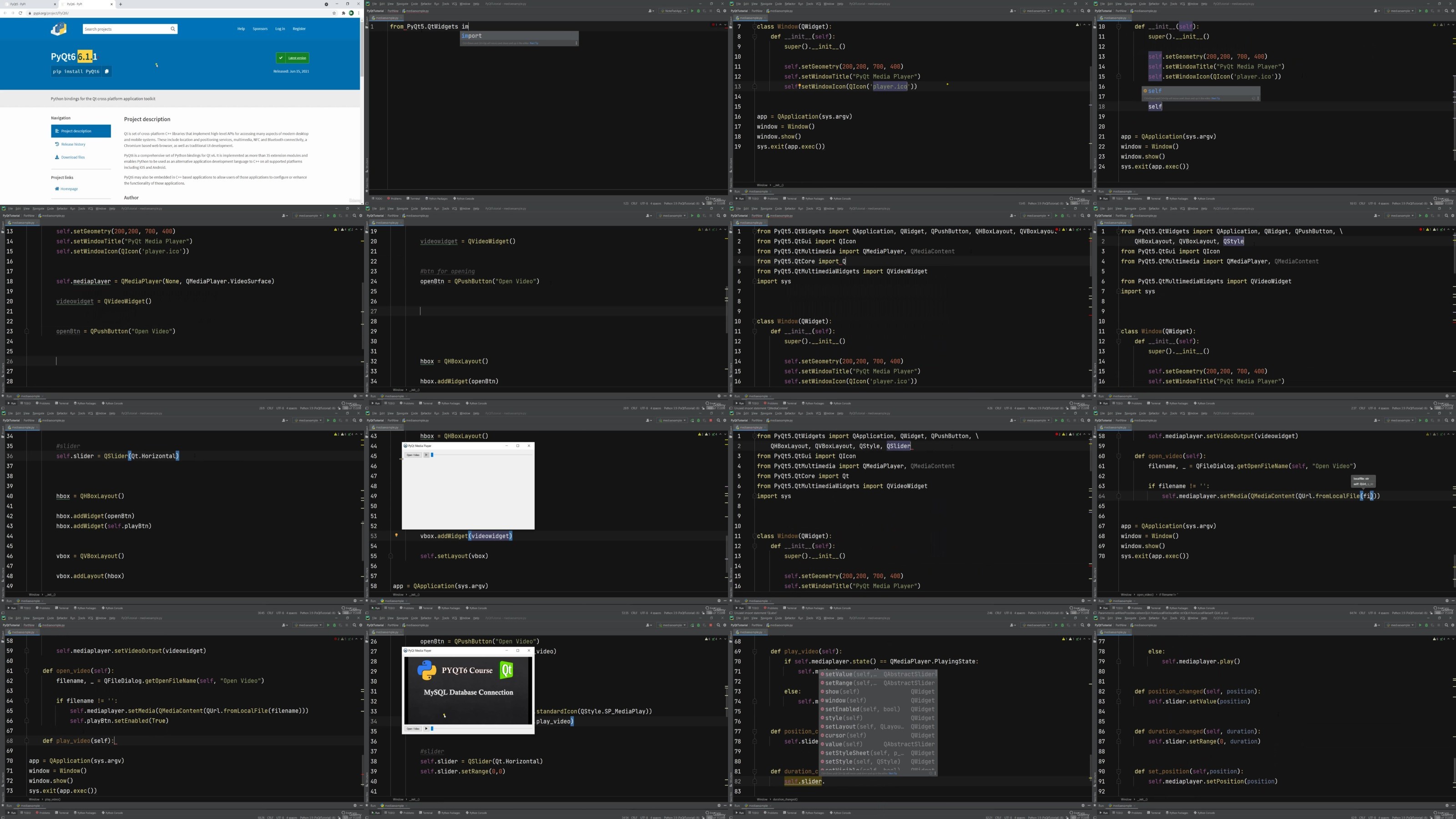Screen dimensions: 1456x819
Task: Open the browser extensions puzzle icon
Action: [x=343, y=13]
